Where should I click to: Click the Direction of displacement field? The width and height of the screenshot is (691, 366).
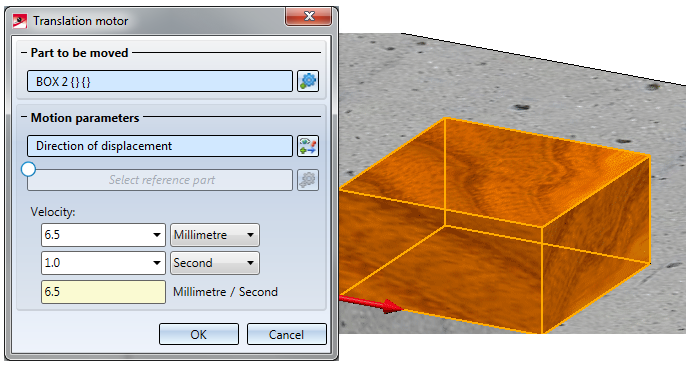160,146
